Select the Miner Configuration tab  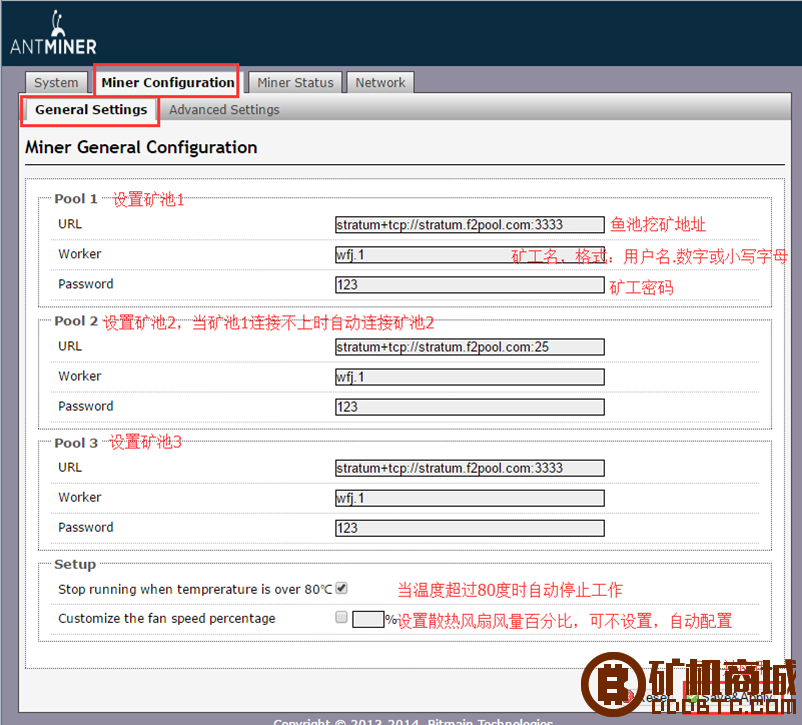click(x=167, y=82)
